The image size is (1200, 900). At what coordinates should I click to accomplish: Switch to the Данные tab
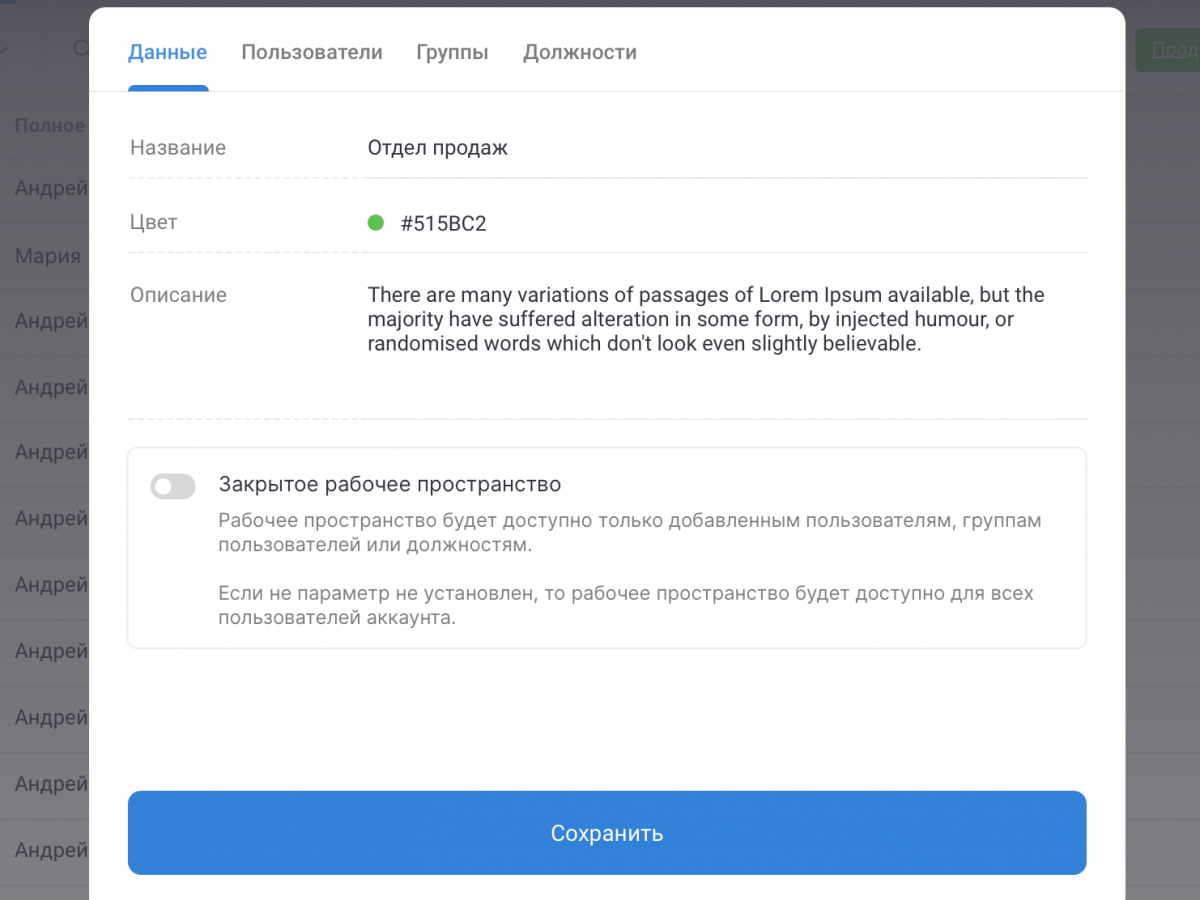coord(168,53)
